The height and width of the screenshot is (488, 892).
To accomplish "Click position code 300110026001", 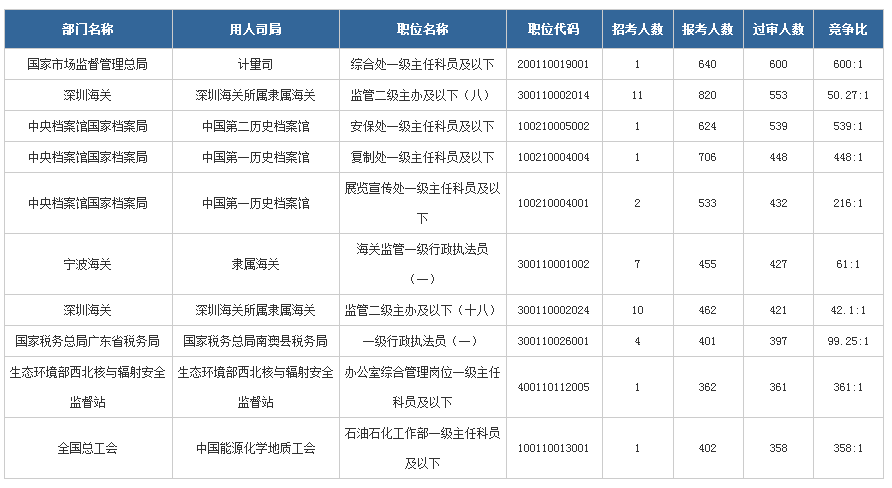I will [554, 341].
